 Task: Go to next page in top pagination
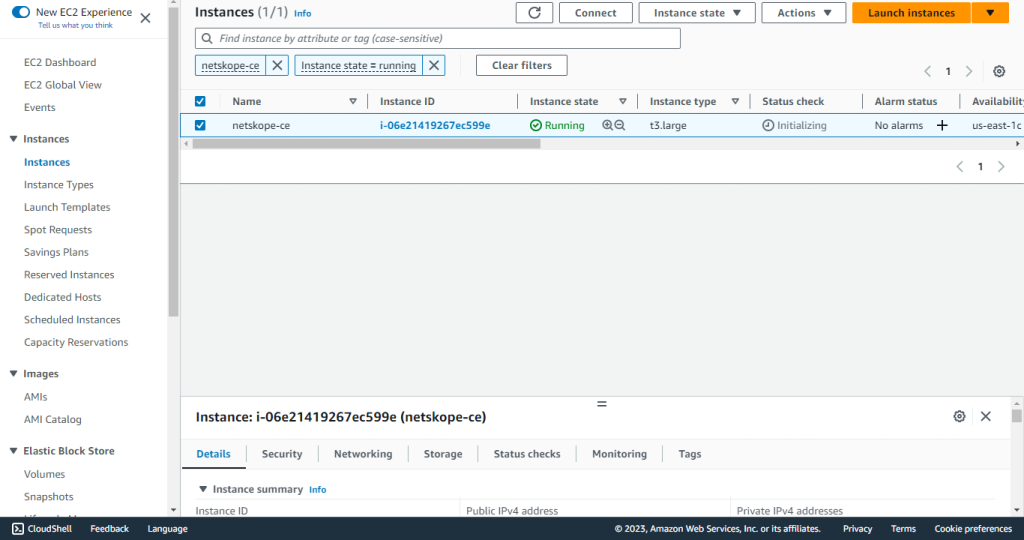[x=969, y=71]
